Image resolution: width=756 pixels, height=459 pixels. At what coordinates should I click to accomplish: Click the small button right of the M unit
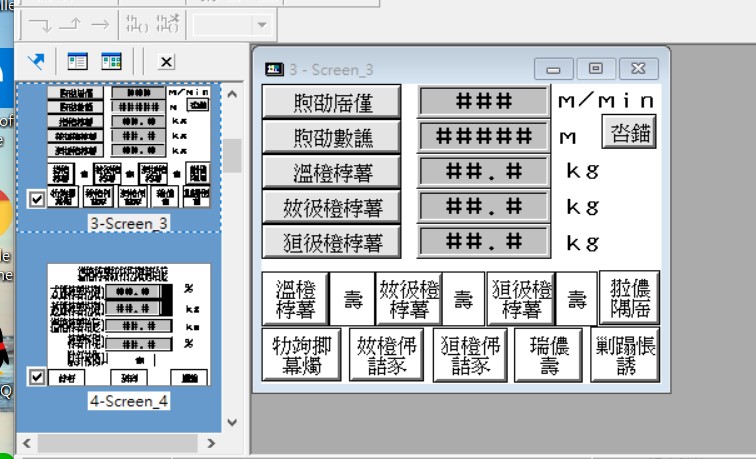tap(628, 131)
